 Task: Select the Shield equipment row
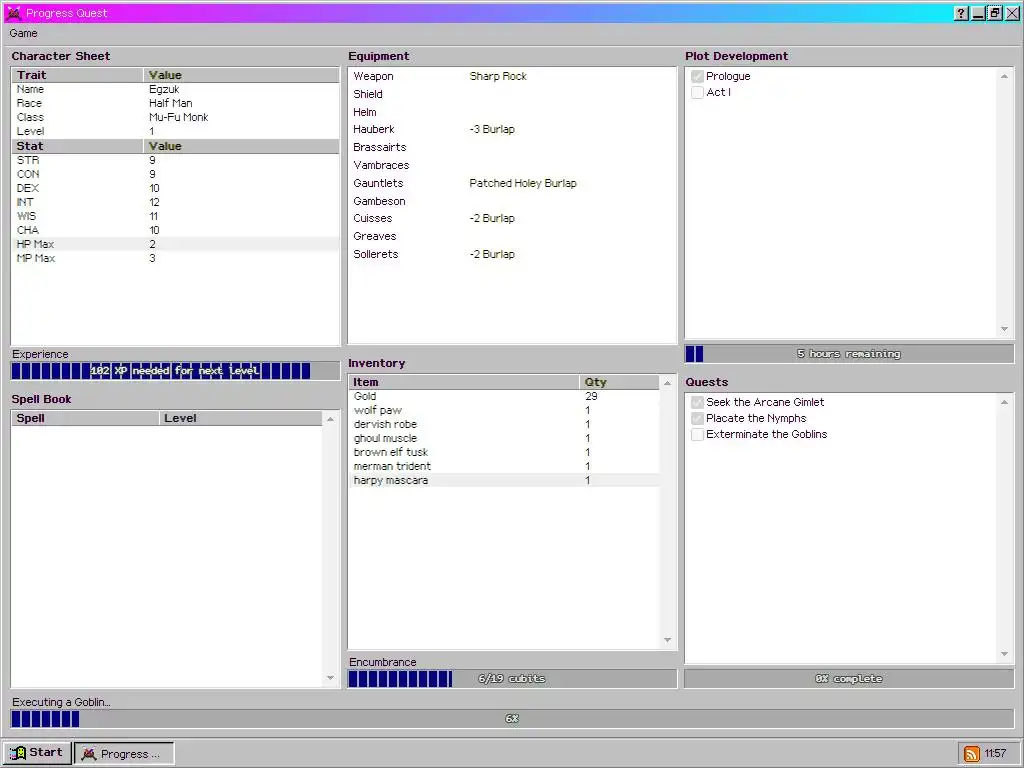point(512,94)
